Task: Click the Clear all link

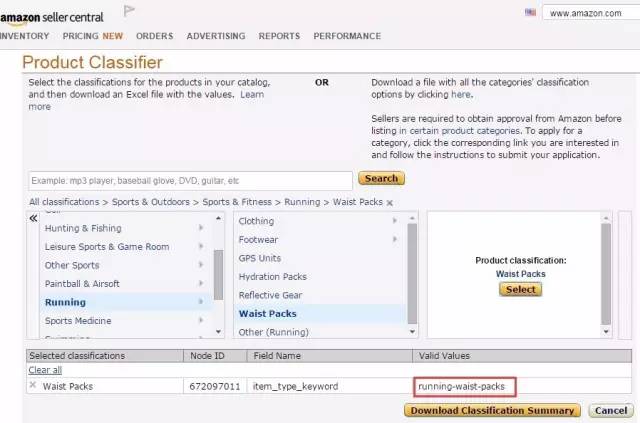Action: pos(44,370)
